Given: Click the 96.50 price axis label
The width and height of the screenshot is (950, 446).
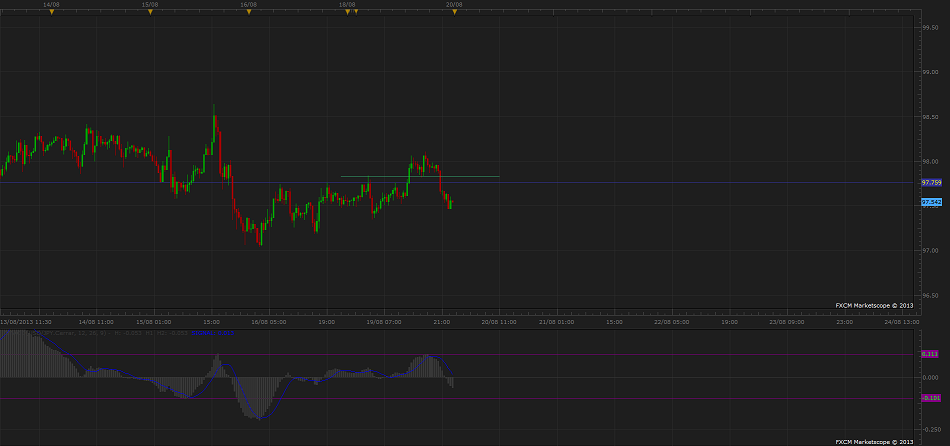Looking at the screenshot, I should click(930, 295).
